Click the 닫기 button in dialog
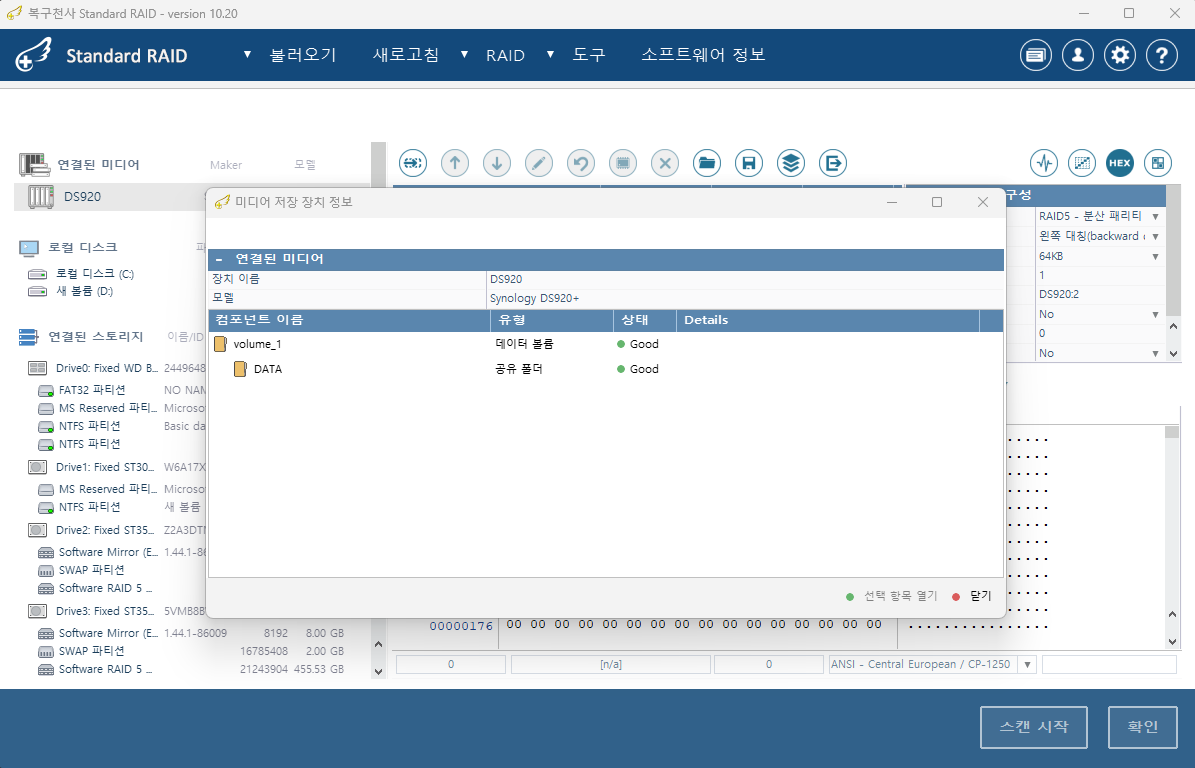 pyautogui.click(x=972, y=596)
